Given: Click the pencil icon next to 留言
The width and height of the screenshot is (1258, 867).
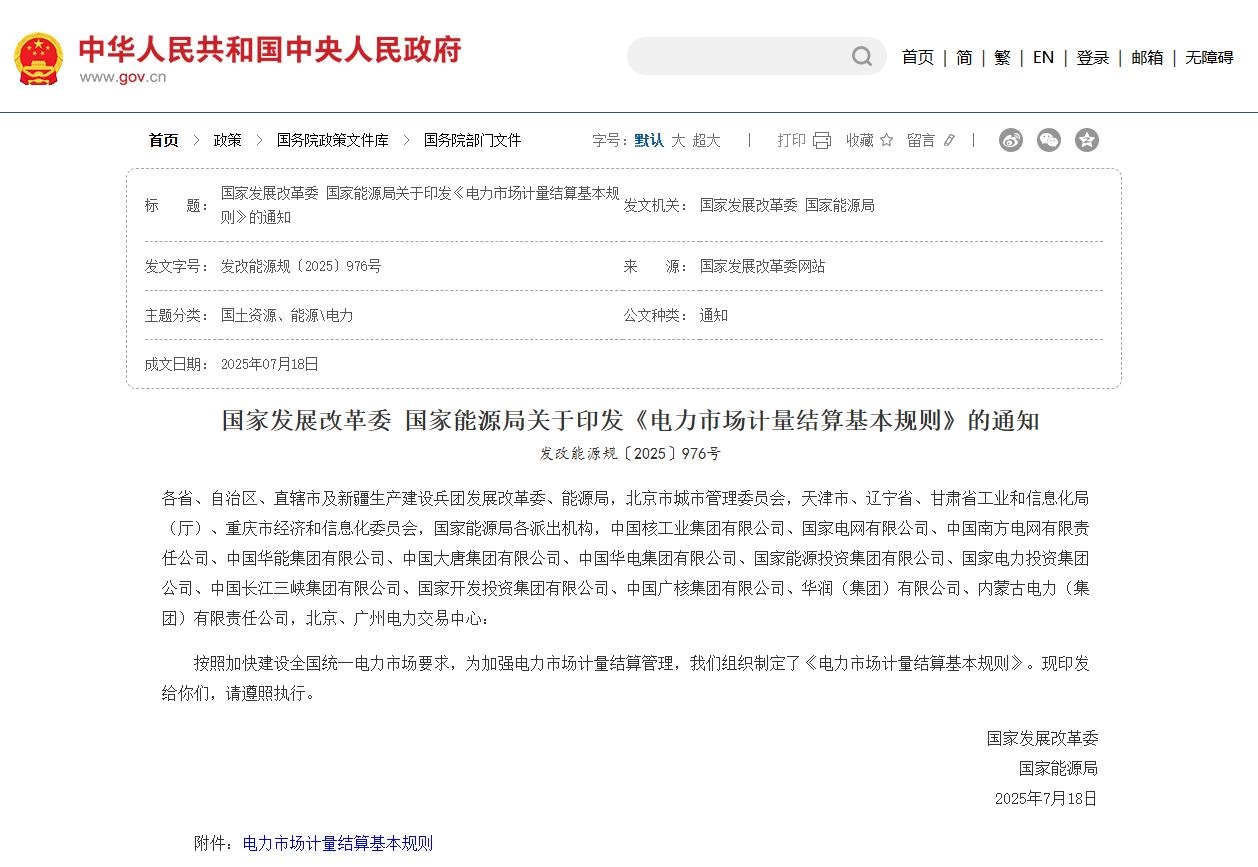Looking at the screenshot, I should (x=949, y=140).
